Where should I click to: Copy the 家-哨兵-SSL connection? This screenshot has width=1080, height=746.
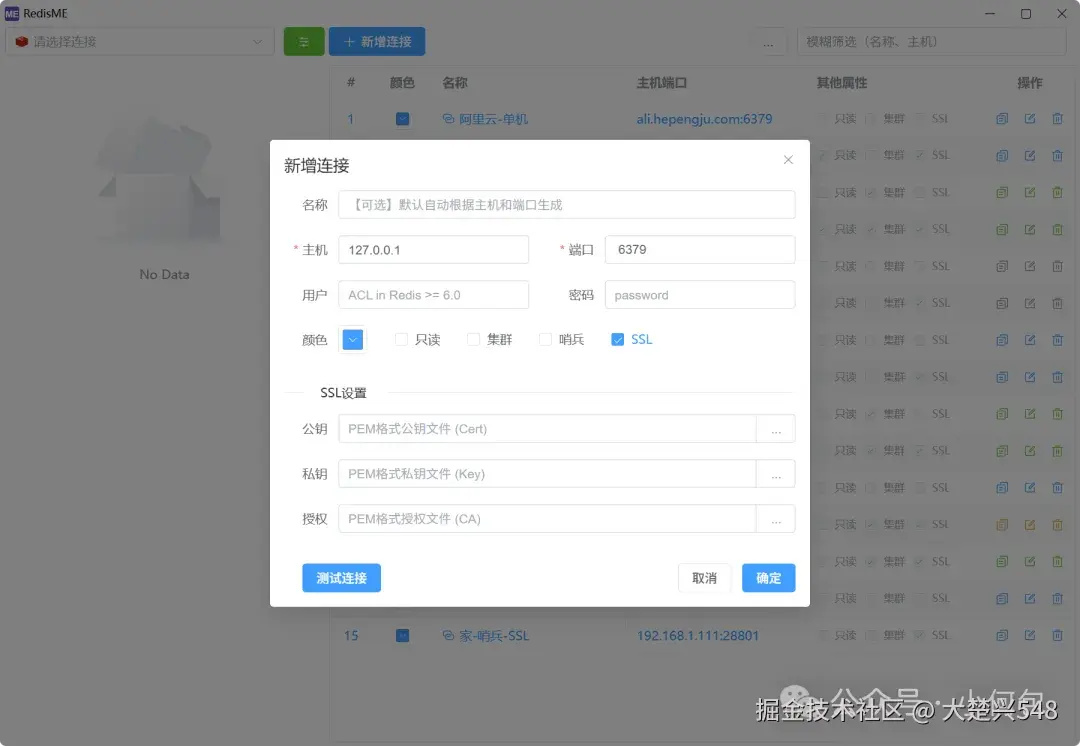1002,635
